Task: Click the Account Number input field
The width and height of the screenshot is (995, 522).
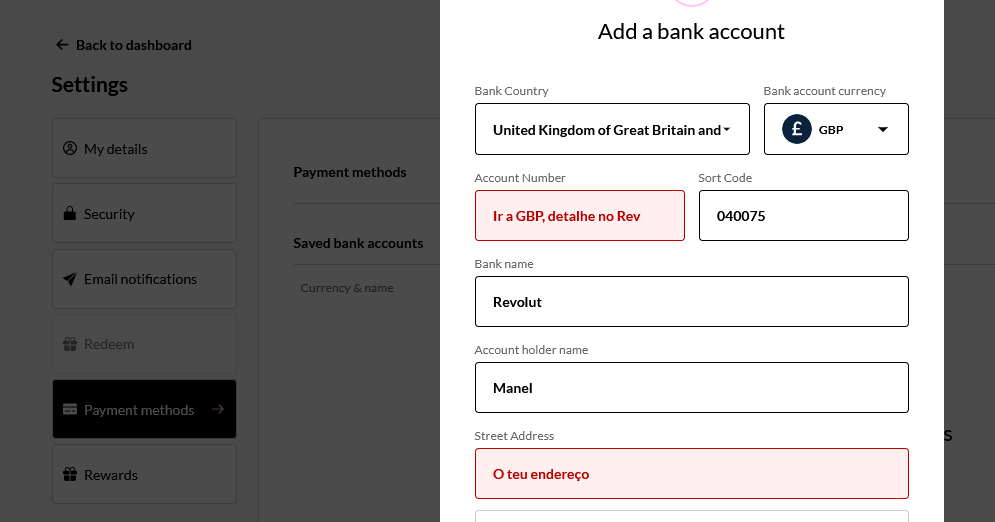Action: 580,216
